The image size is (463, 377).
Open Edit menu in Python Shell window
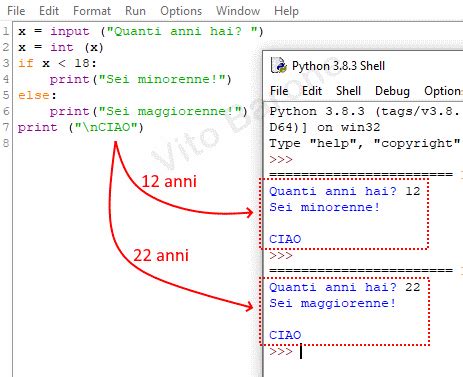(312, 91)
